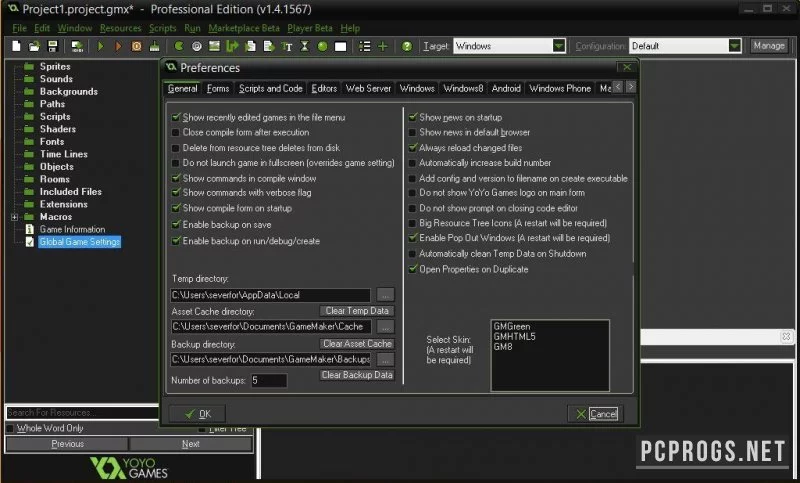This screenshot has width=800, height=483.
Task: Browse for Asset Cache directory ellipsis button
Action: 386,326
